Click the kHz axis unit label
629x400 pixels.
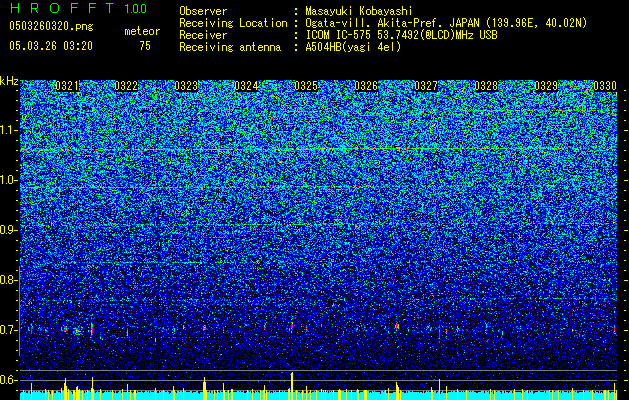point(9,81)
